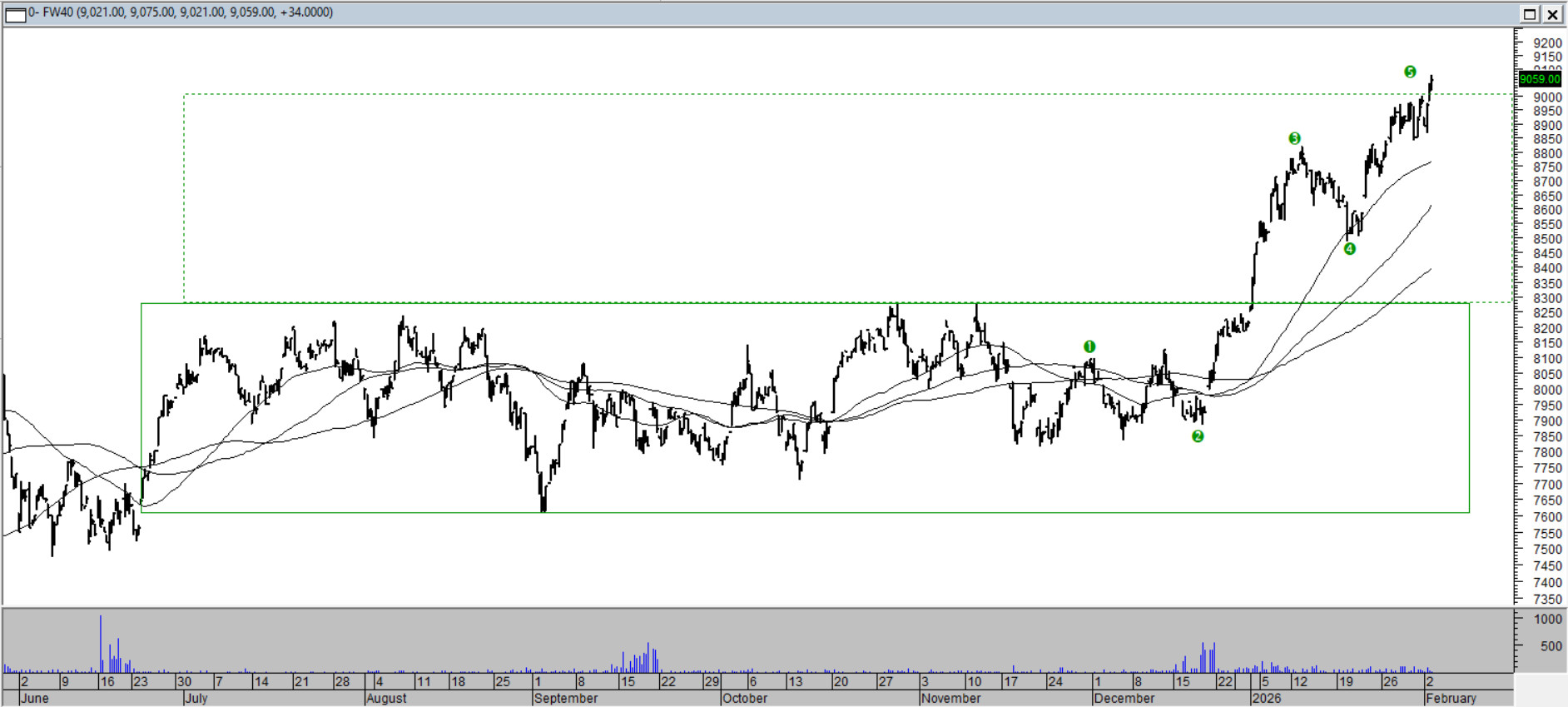The width and height of the screenshot is (1568, 707).
Task: Maximize the FW40 chart window
Action: coord(1530,14)
